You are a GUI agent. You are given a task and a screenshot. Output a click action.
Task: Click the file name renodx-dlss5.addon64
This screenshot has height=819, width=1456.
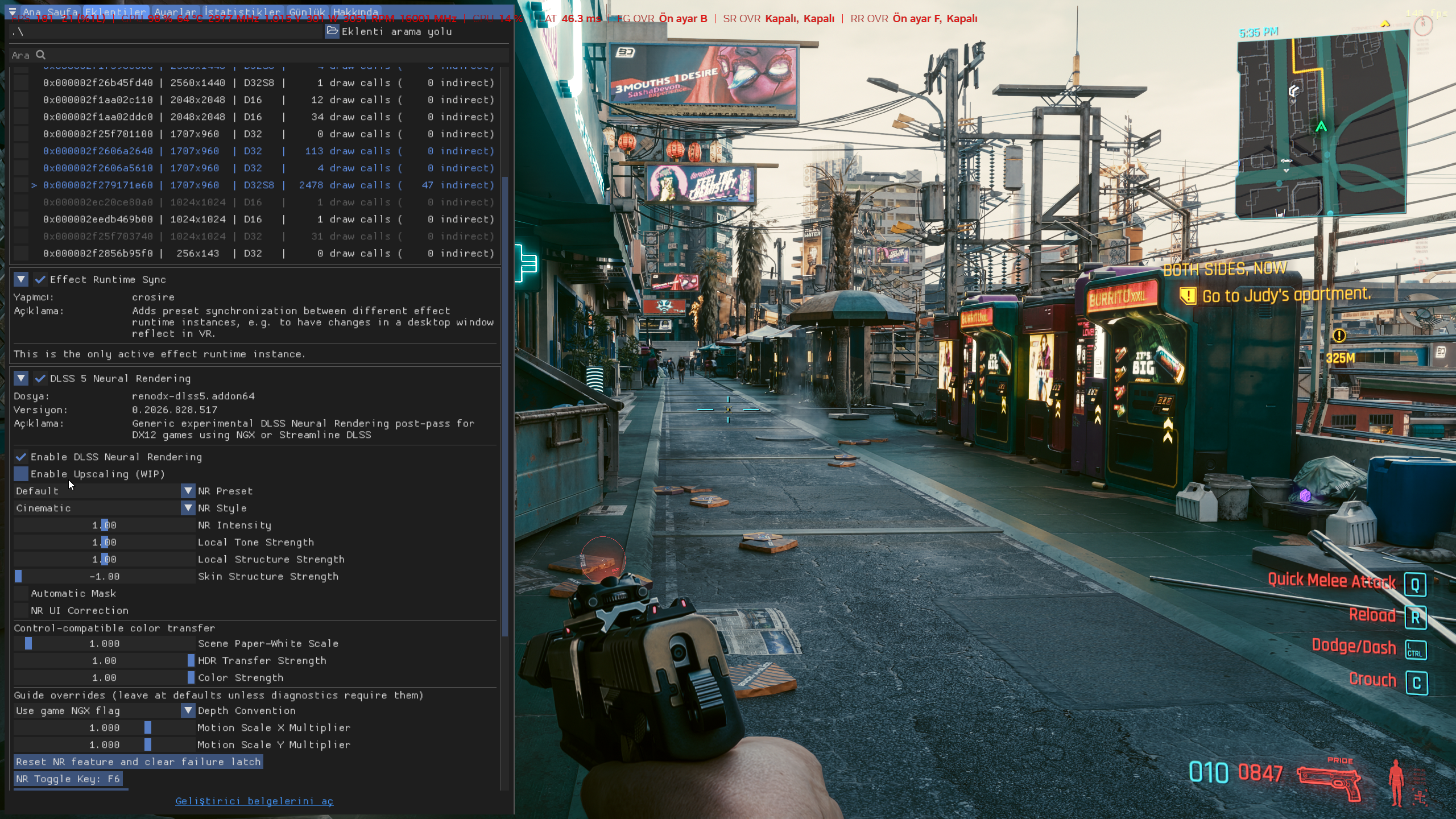(193, 396)
